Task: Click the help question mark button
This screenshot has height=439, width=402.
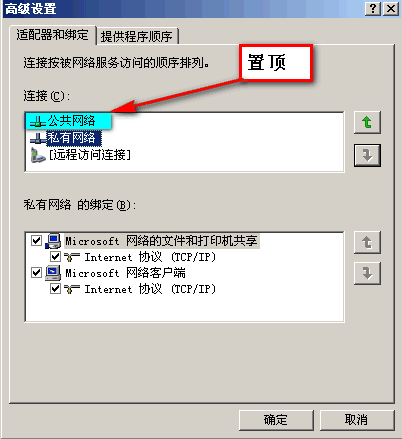Action: pos(373,9)
